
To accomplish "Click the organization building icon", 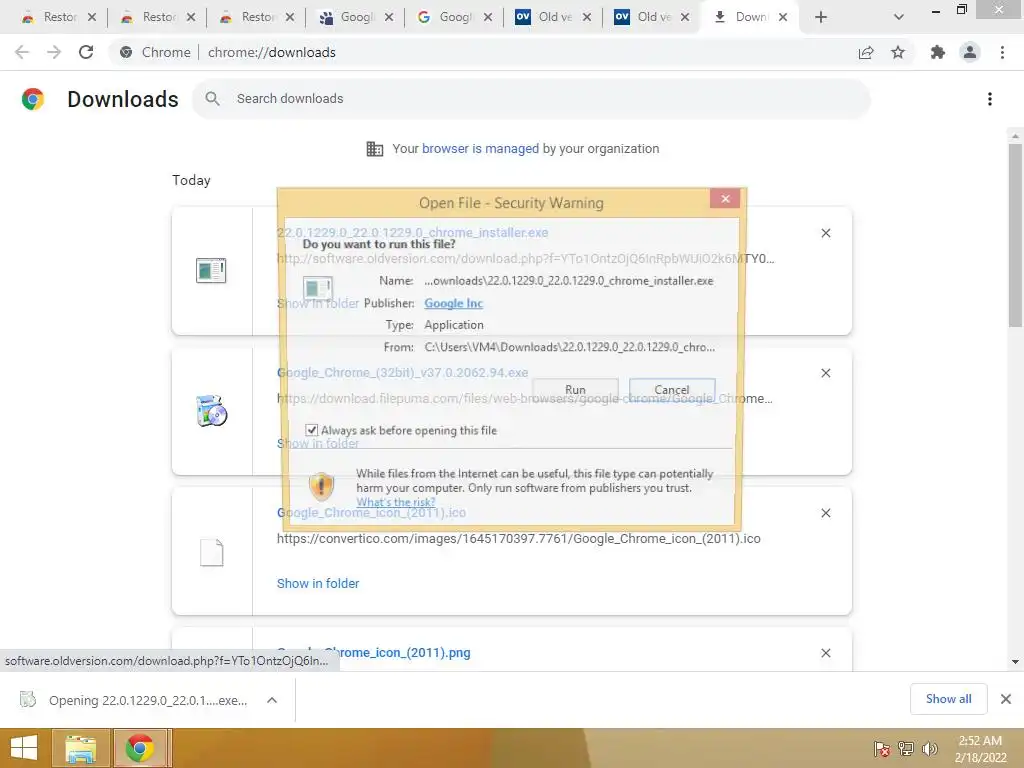I will tap(375, 149).
